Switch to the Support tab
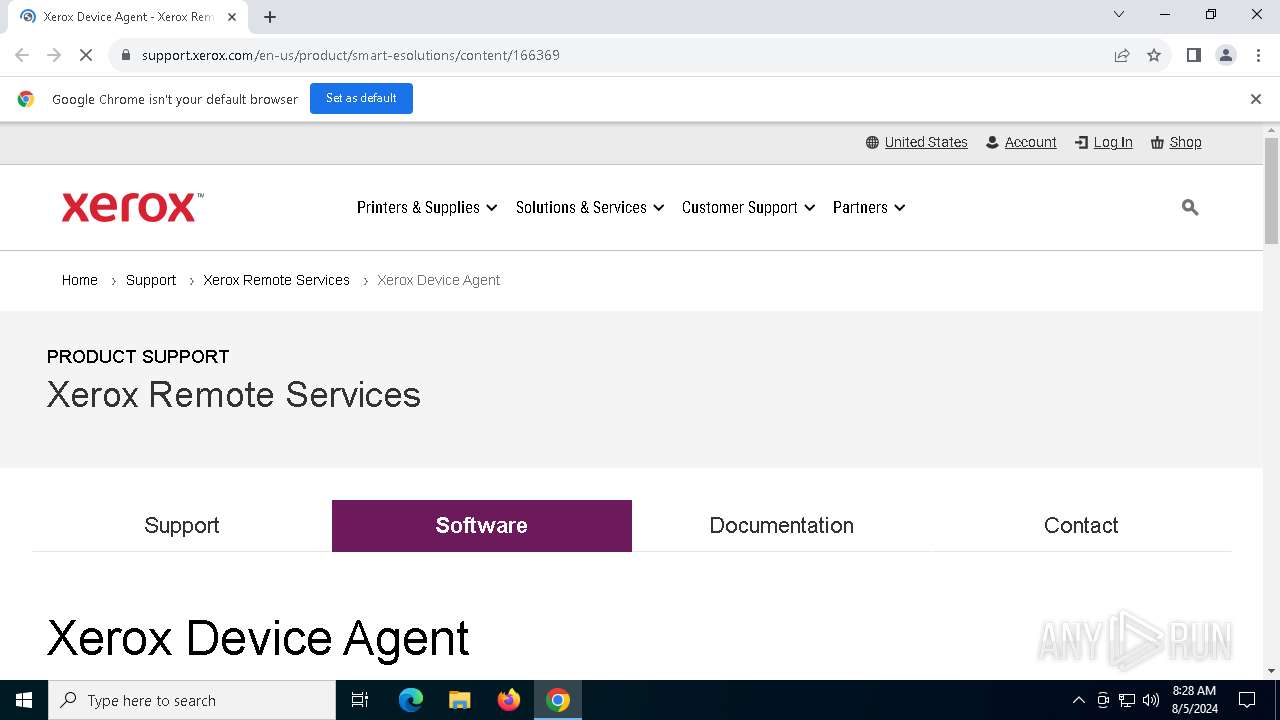 click(x=182, y=526)
